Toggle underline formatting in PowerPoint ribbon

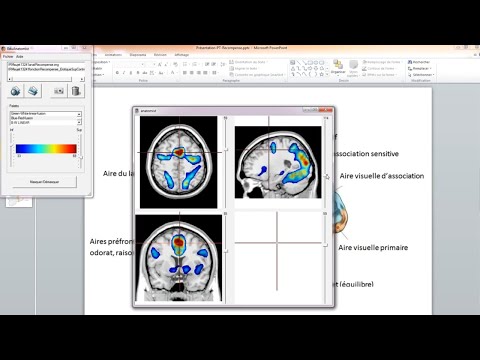tap(131, 73)
